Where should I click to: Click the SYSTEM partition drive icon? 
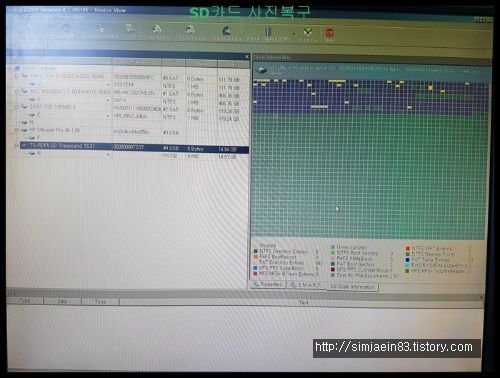(x=32, y=84)
